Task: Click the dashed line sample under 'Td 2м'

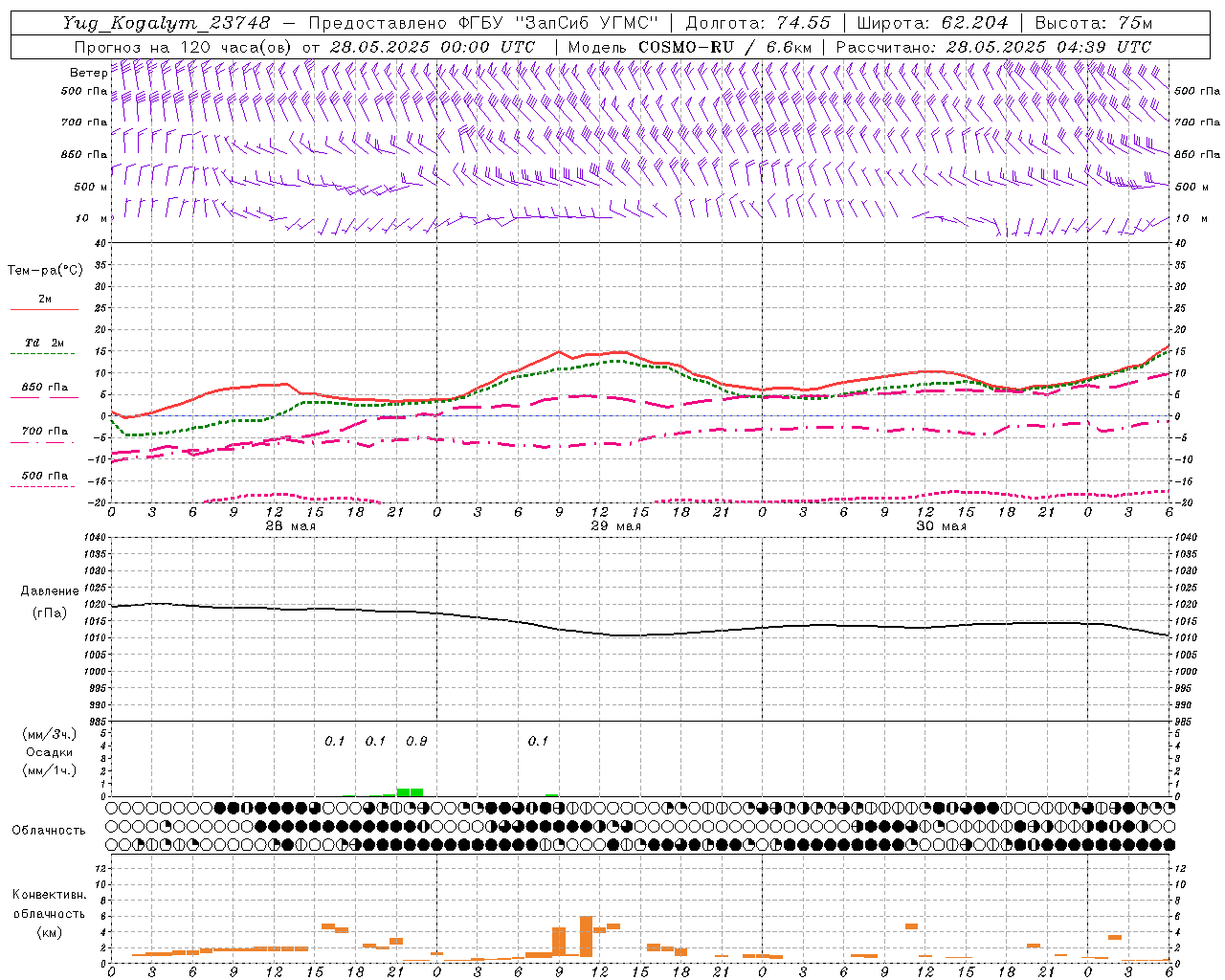Action: 44,354
